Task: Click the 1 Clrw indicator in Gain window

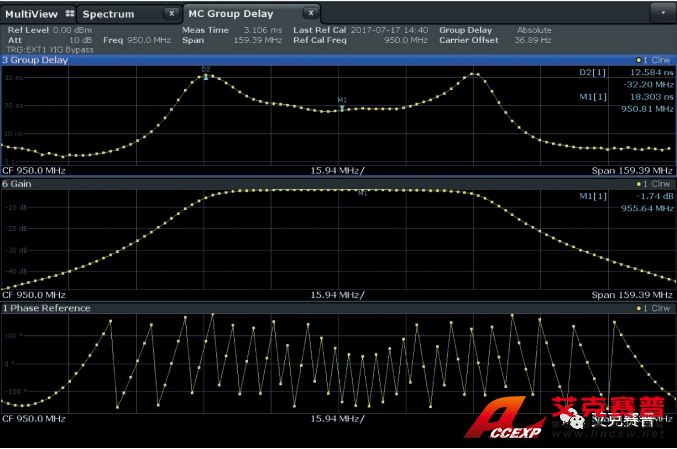Action: point(654,184)
